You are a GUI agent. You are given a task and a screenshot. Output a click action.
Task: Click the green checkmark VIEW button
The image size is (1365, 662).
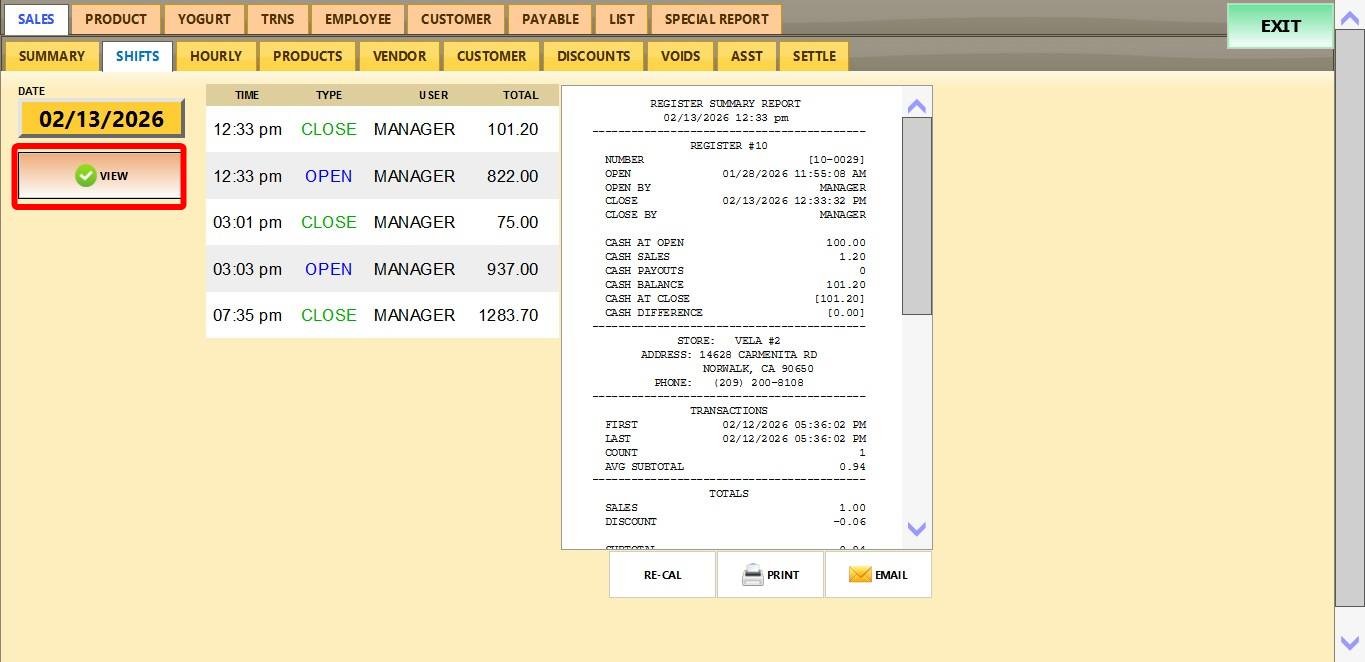tap(100, 176)
